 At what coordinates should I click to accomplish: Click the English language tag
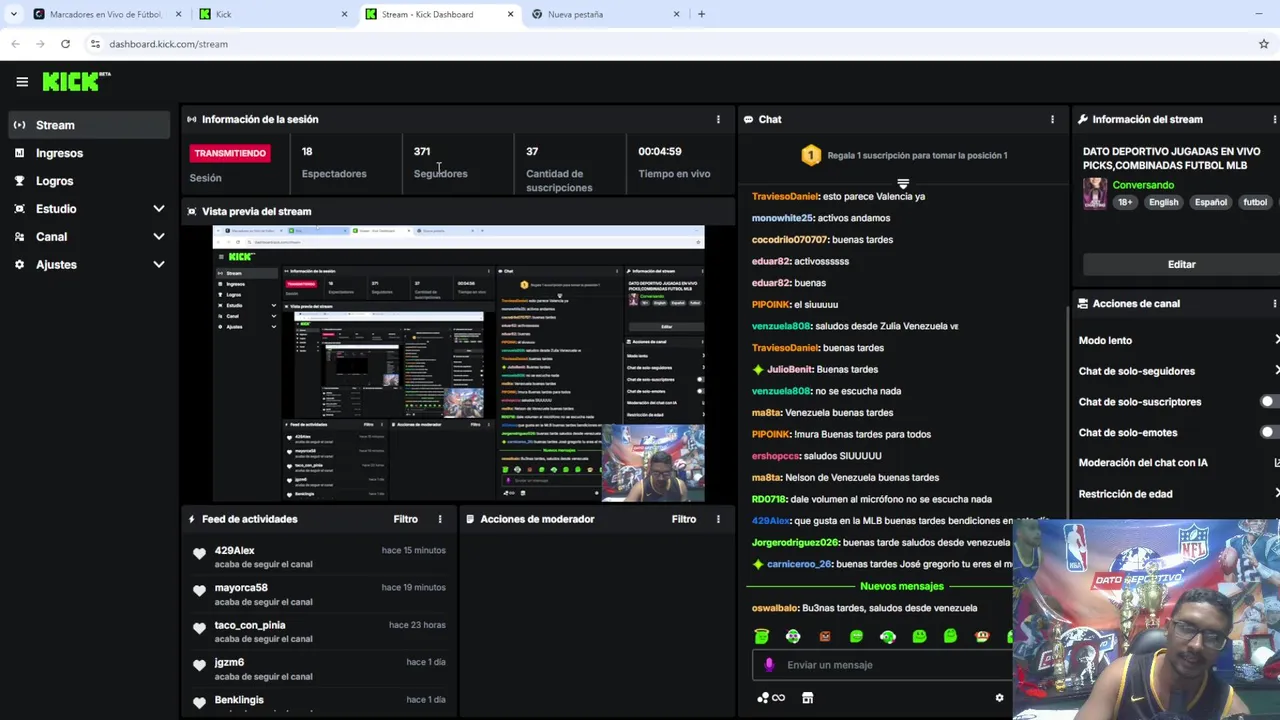click(x=1163, y=202)
